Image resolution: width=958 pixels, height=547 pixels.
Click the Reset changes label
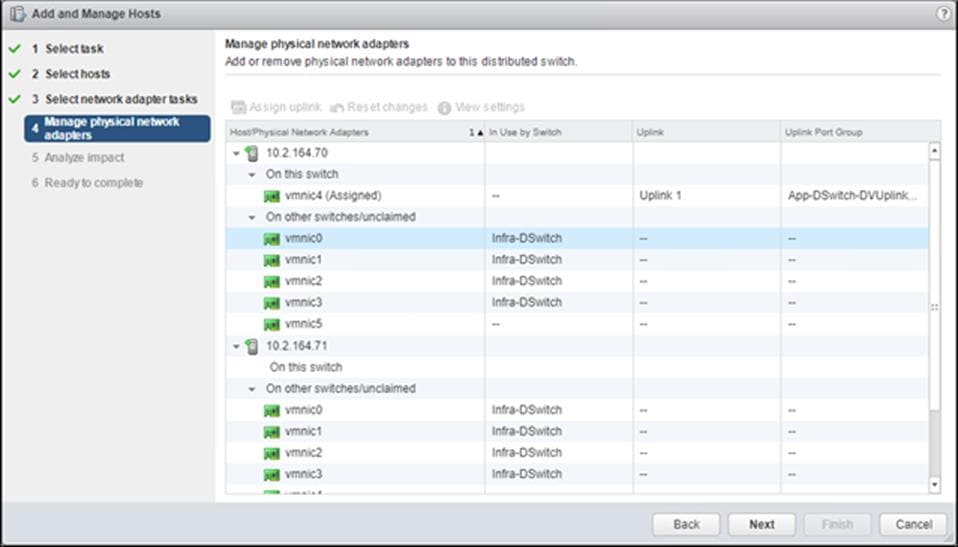[x=387, y=108]
